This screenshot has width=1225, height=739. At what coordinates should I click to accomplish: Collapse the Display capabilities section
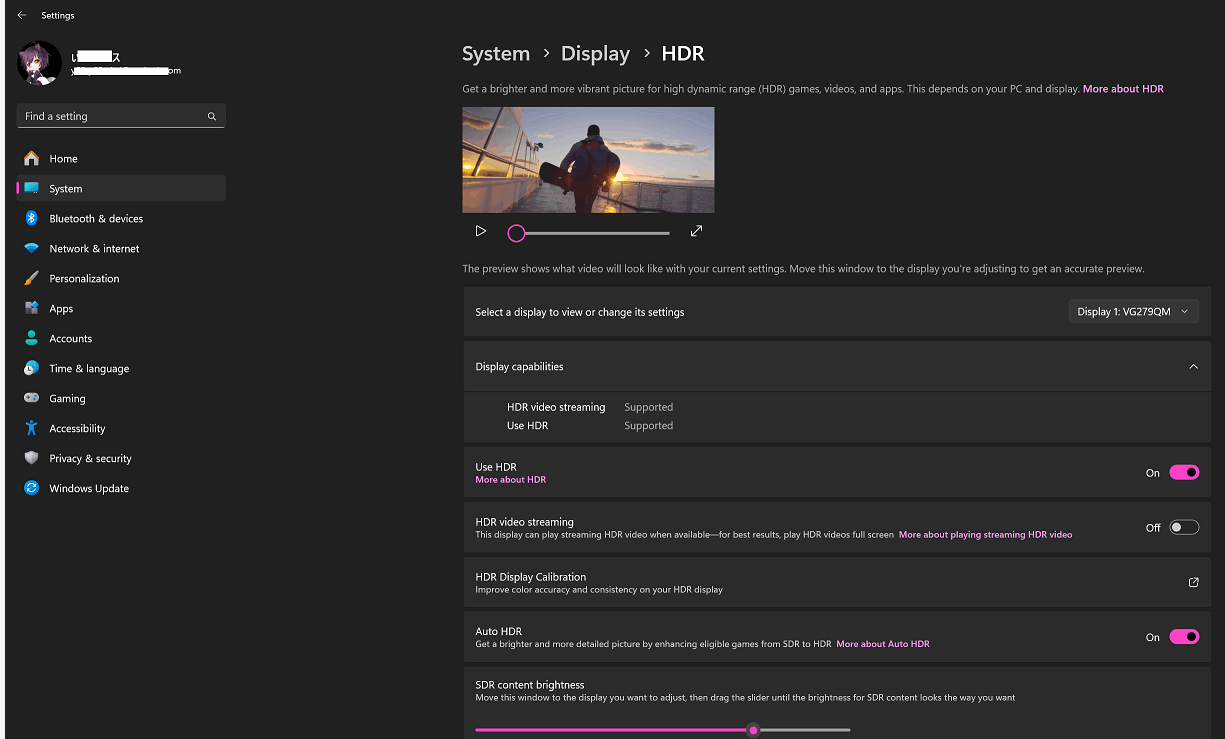[x=1193, y=366]
